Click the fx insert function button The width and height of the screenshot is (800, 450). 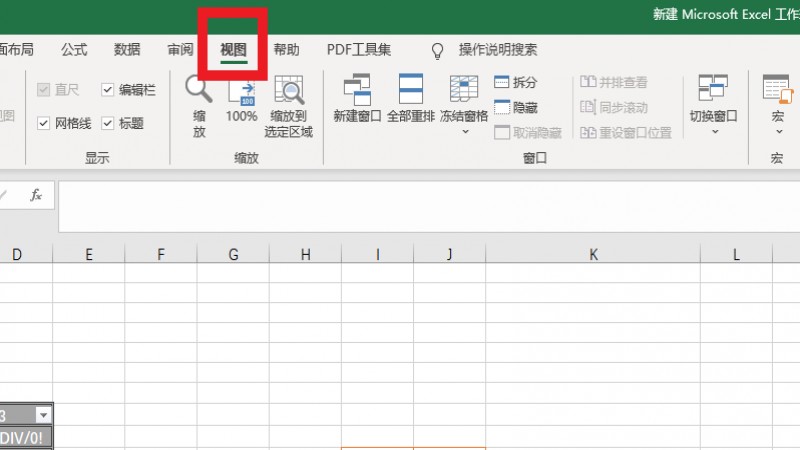pos(36,195)
